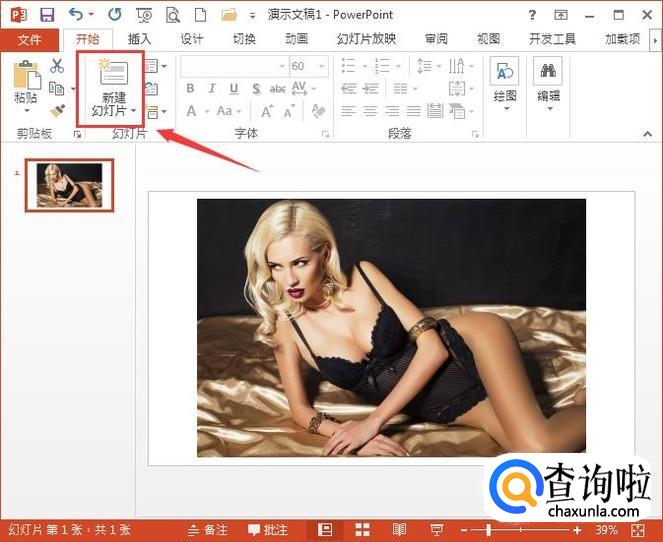Select the Format Painter brush icon

click(57, 111)
